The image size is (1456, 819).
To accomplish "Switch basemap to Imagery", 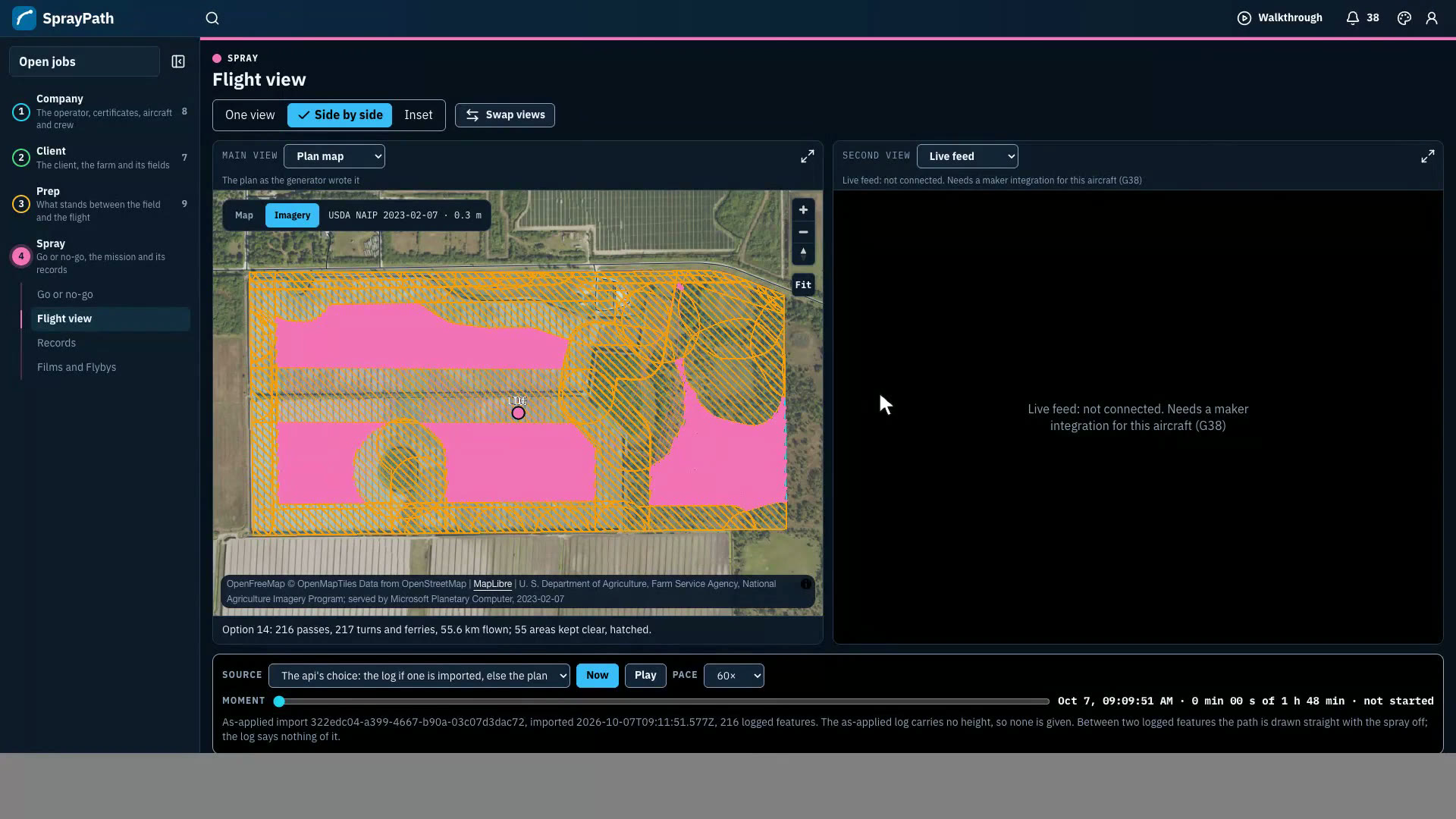I will point(292,215).
